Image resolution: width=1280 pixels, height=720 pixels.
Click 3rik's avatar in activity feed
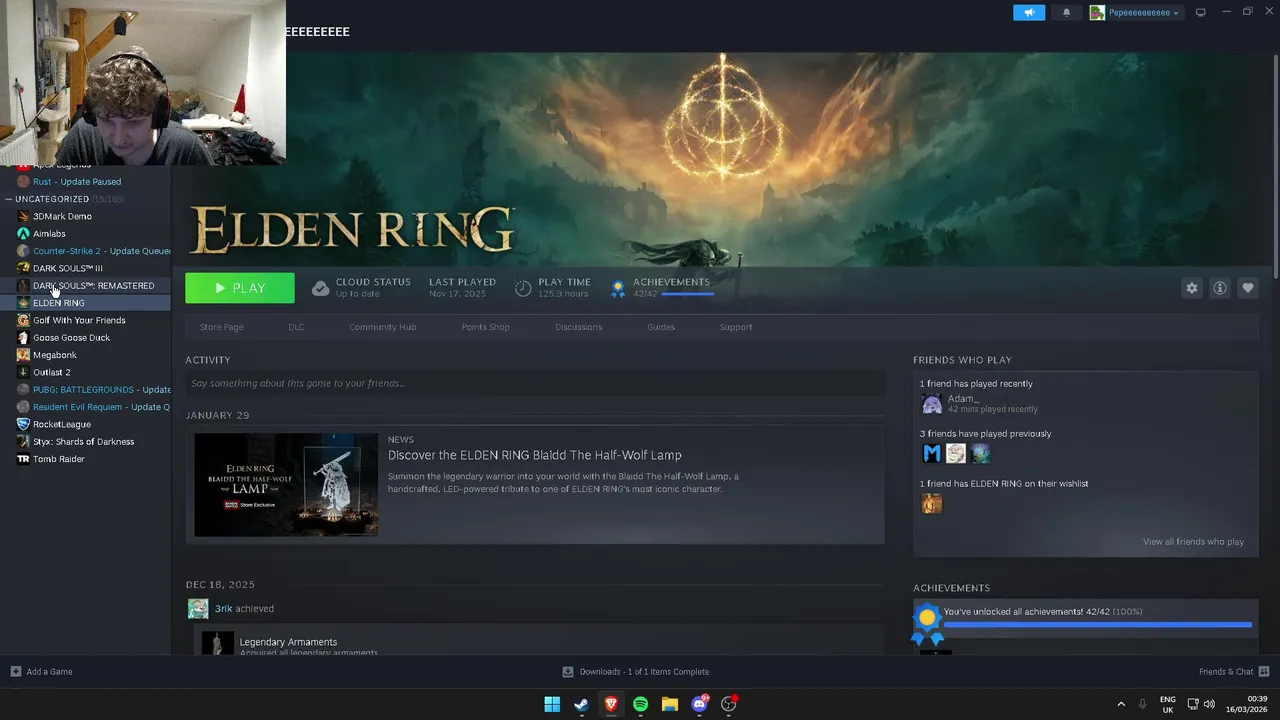pos(198,608)
